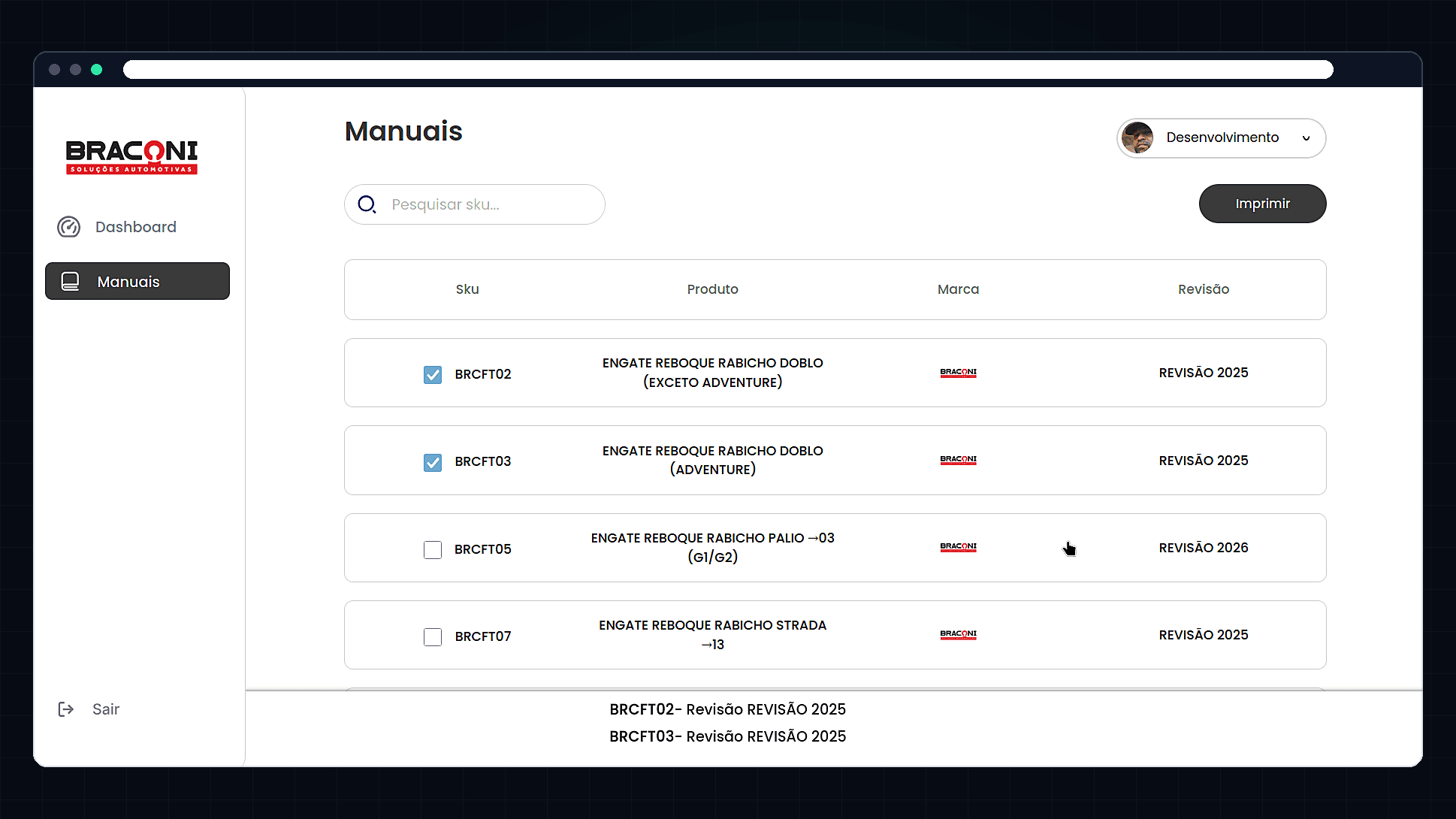1456x819 pixels.
Task: Click the green window control dot
Action: pyautogui.click(x=96, y=70)
